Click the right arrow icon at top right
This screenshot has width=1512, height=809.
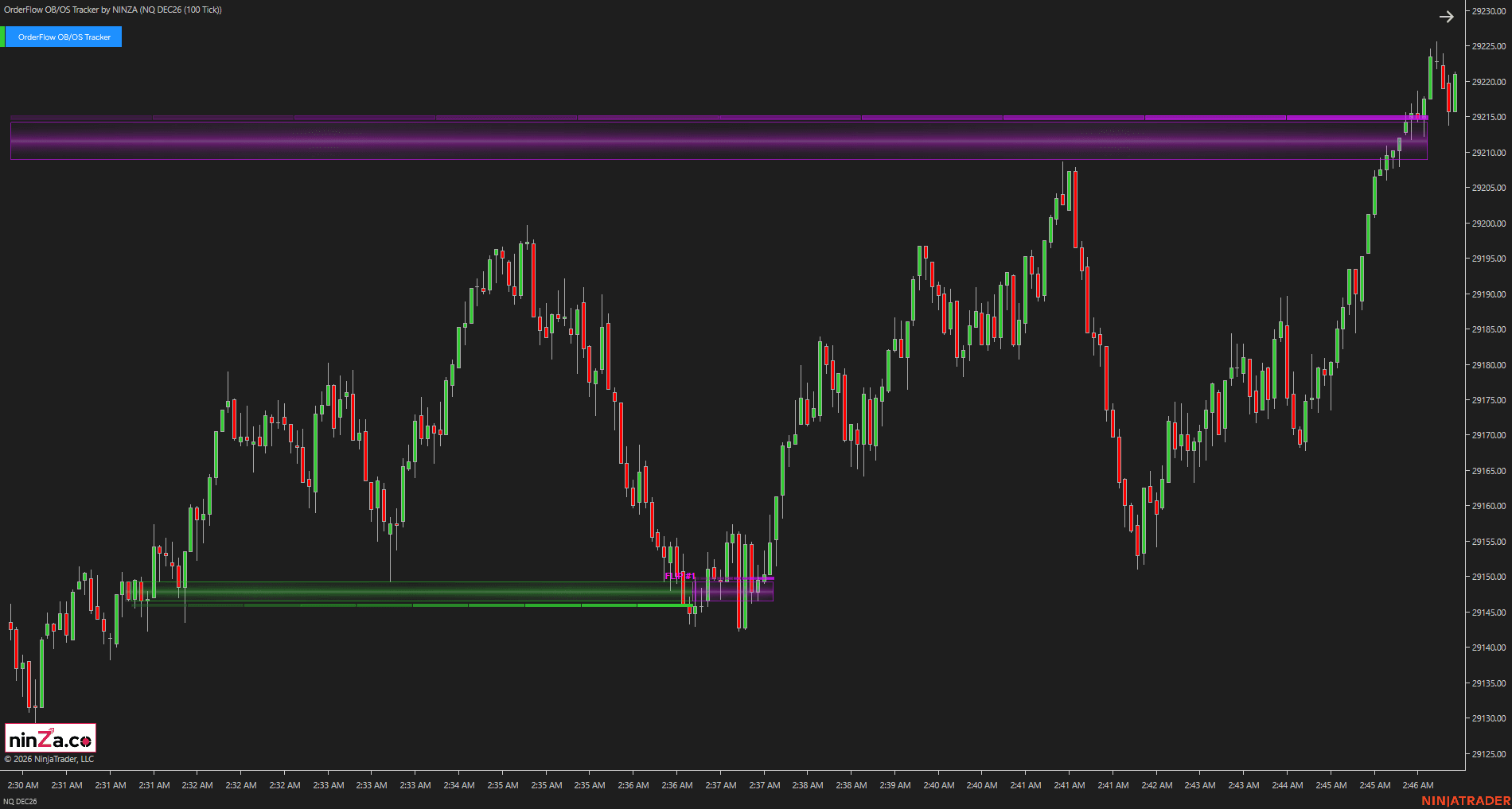click(1447, 17)
